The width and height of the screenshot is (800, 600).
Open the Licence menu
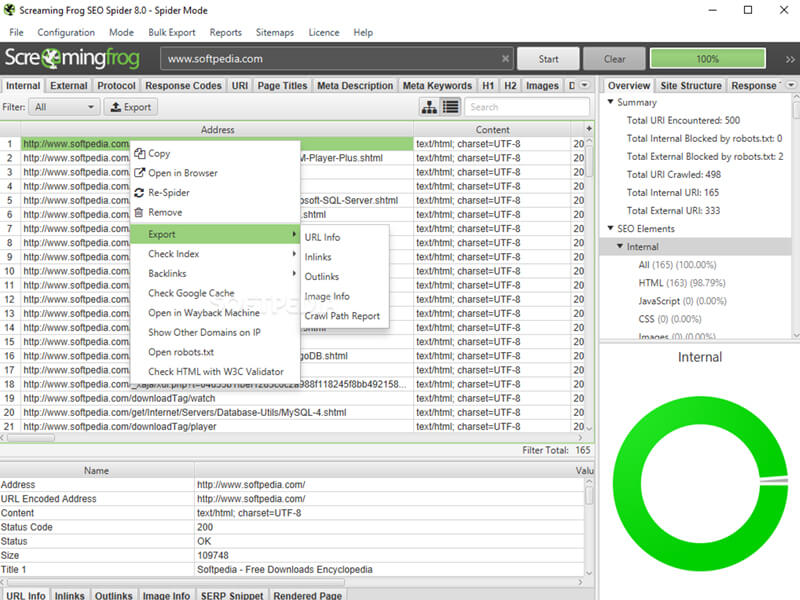pos(324,33)
